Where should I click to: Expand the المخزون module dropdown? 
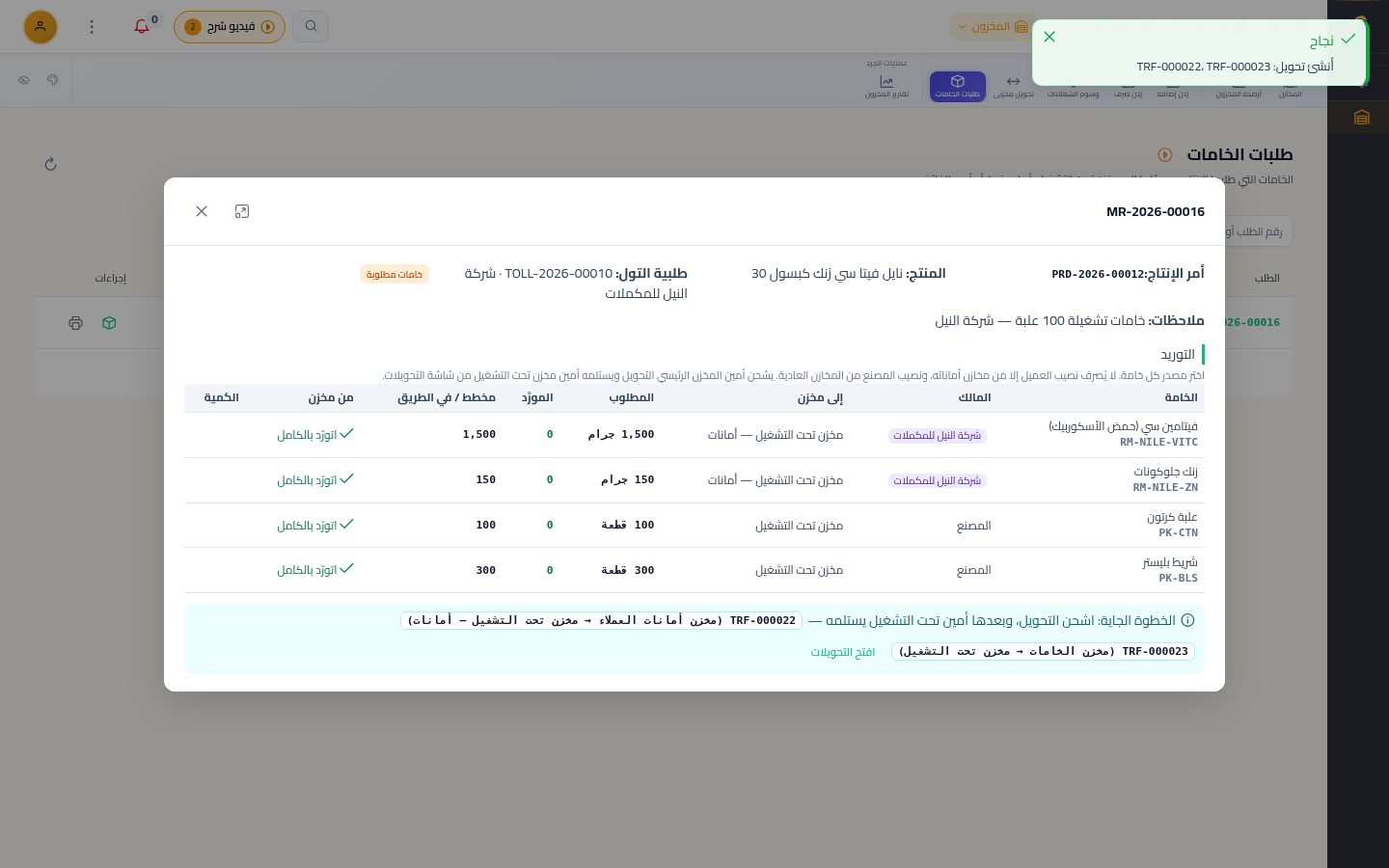[x=991, y=26]
